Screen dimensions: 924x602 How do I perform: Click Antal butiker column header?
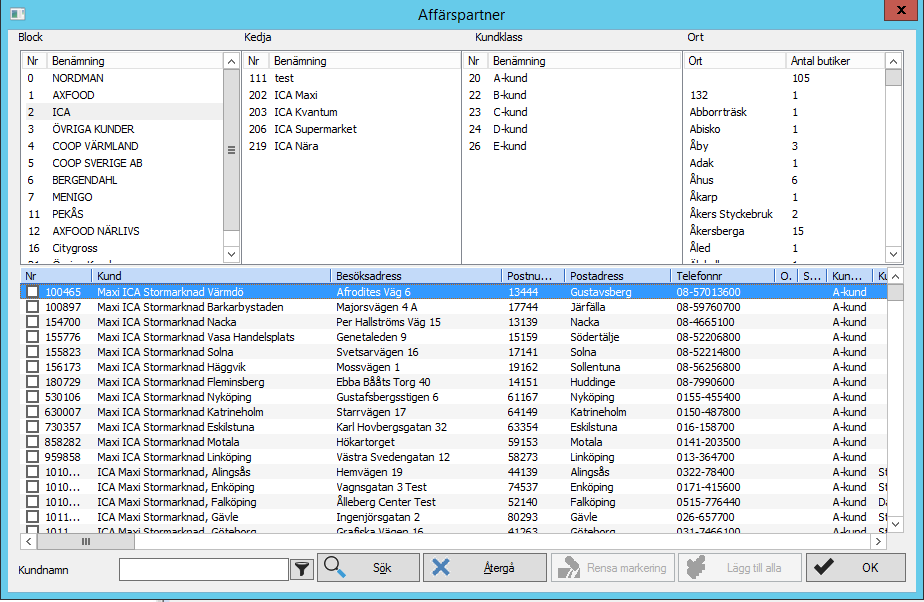point(835,61)
